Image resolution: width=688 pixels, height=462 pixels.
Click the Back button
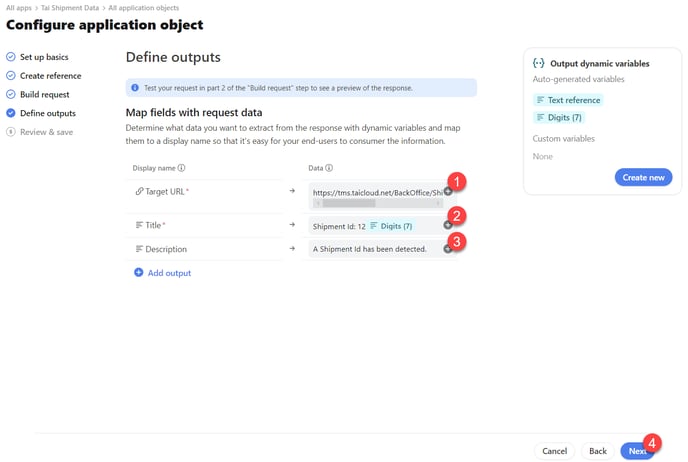pyautogui.click(x=598, y=451)
